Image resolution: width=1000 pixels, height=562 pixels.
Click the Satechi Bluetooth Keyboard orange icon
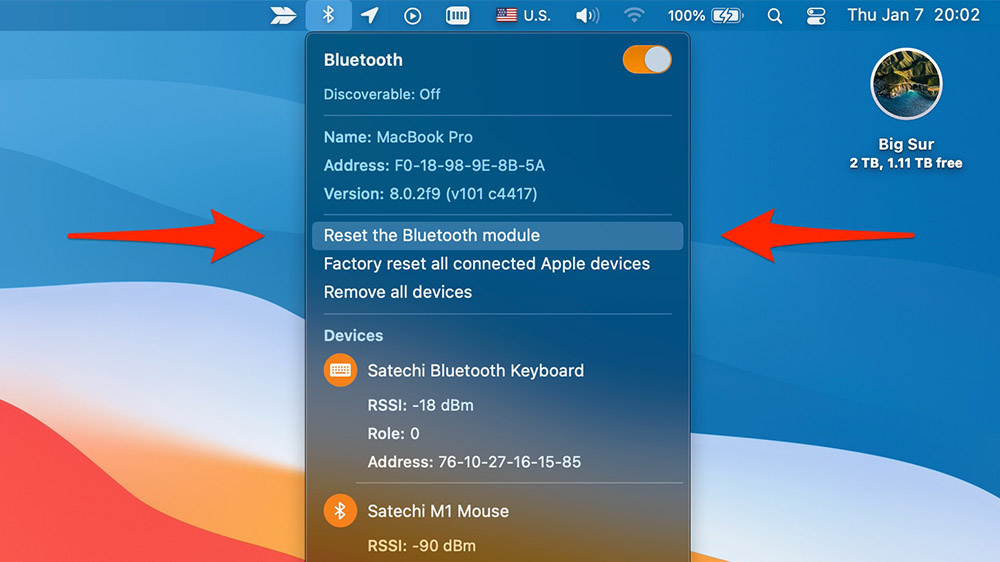(x=340, y=371)
